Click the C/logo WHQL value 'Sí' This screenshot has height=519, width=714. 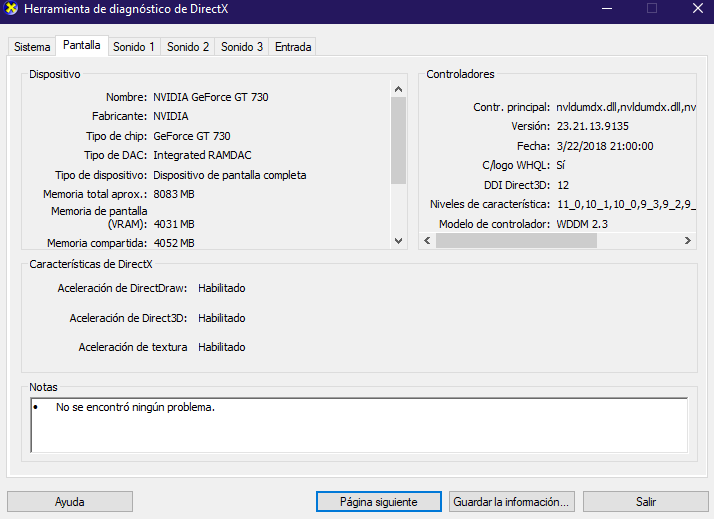click(x=561, y=165)
